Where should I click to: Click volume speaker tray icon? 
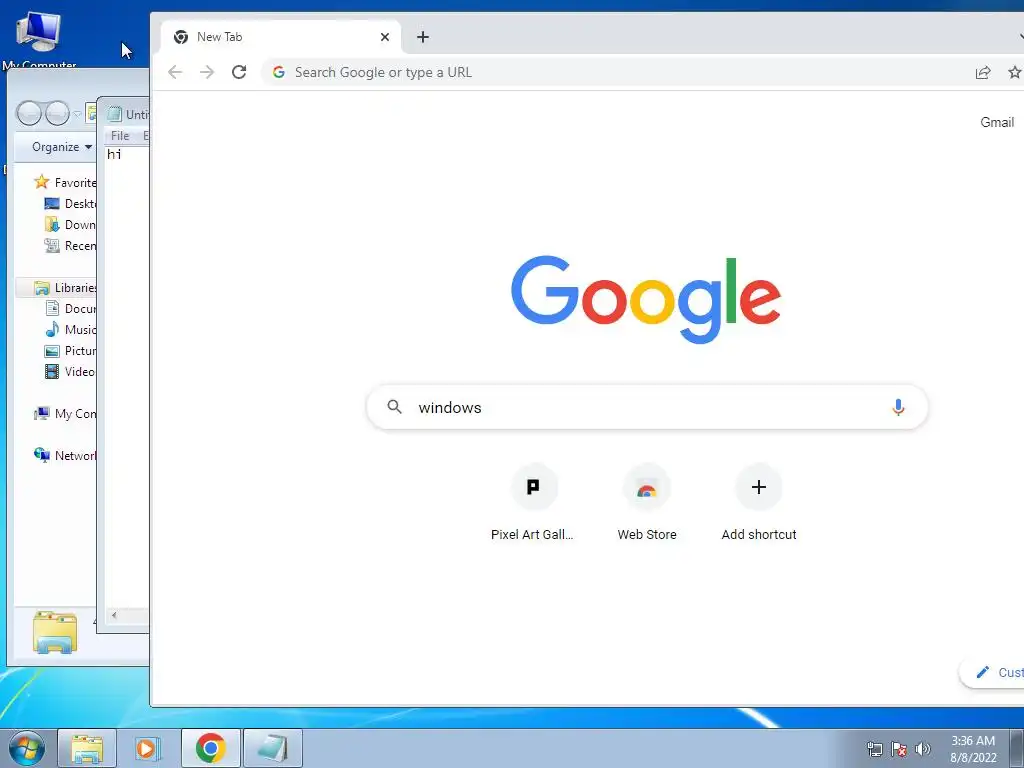(x=923, y=749)
